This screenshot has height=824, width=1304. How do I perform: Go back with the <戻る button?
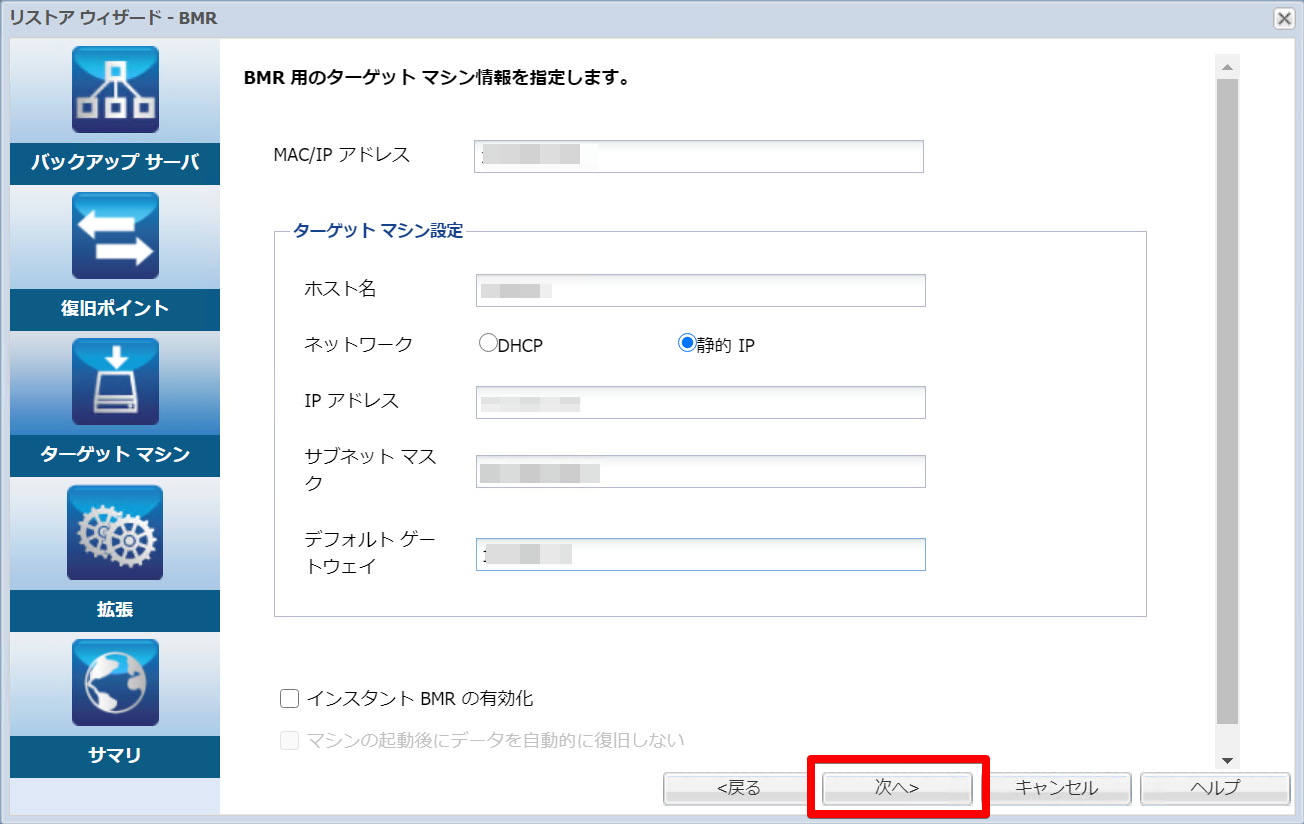tap(739, 788)
